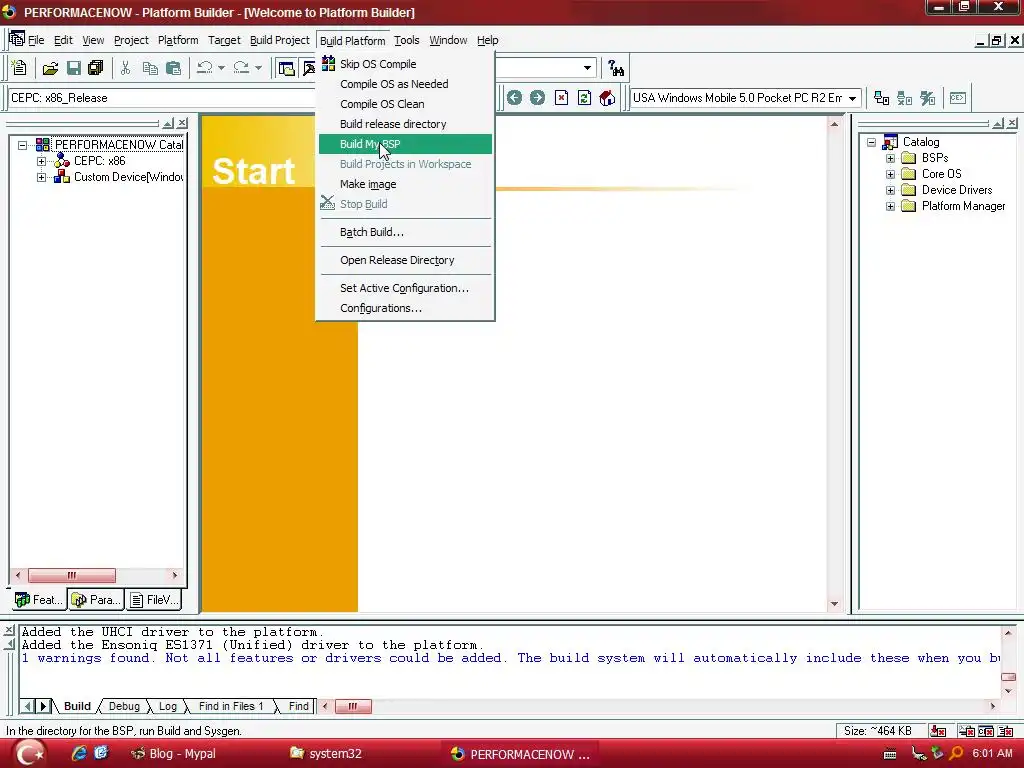Click the browser Back arrow icon

coord(515,98)
